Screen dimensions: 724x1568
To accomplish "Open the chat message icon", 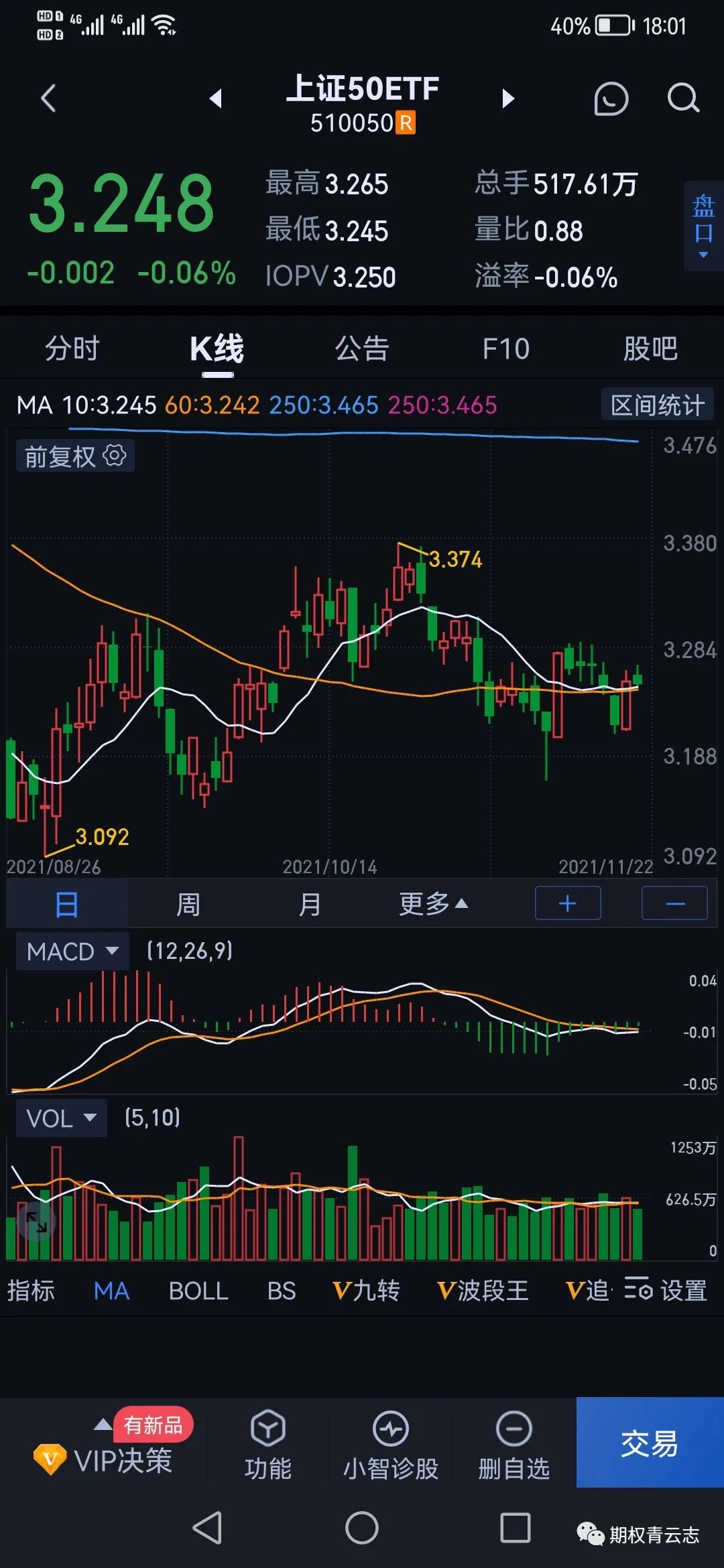I will pos(611,99).
